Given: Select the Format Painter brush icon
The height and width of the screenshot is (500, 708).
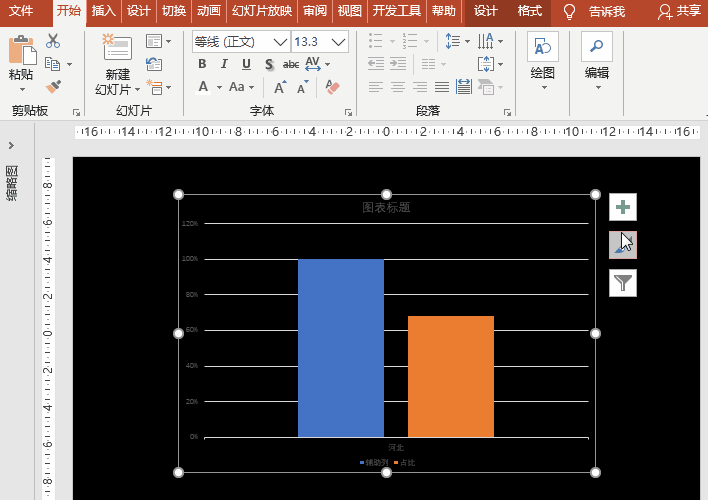Looking at the screenshot, I should coord(53,87).
